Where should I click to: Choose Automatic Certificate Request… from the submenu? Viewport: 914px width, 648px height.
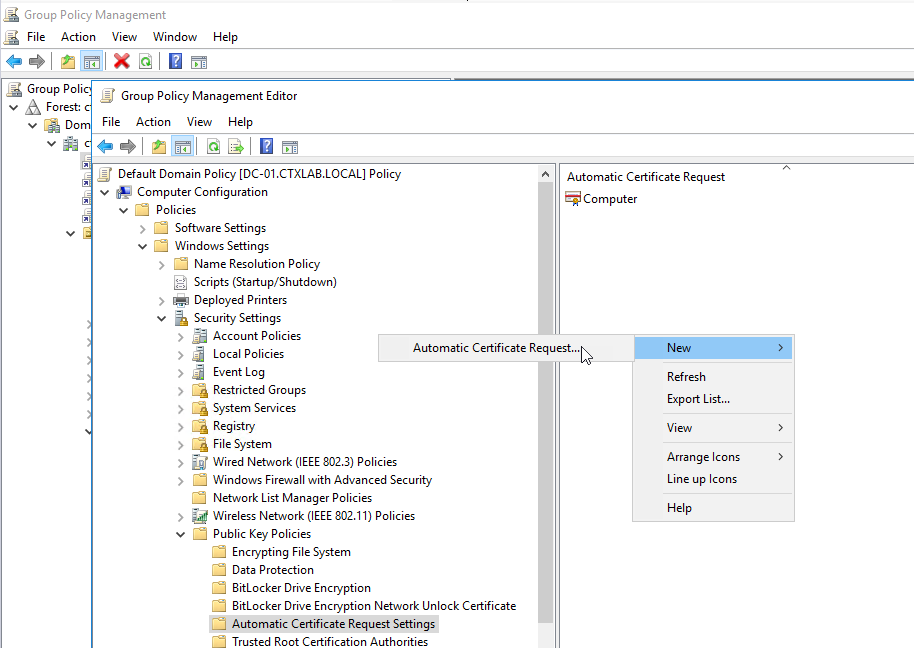pyautogui.click(x=496, y=348)
